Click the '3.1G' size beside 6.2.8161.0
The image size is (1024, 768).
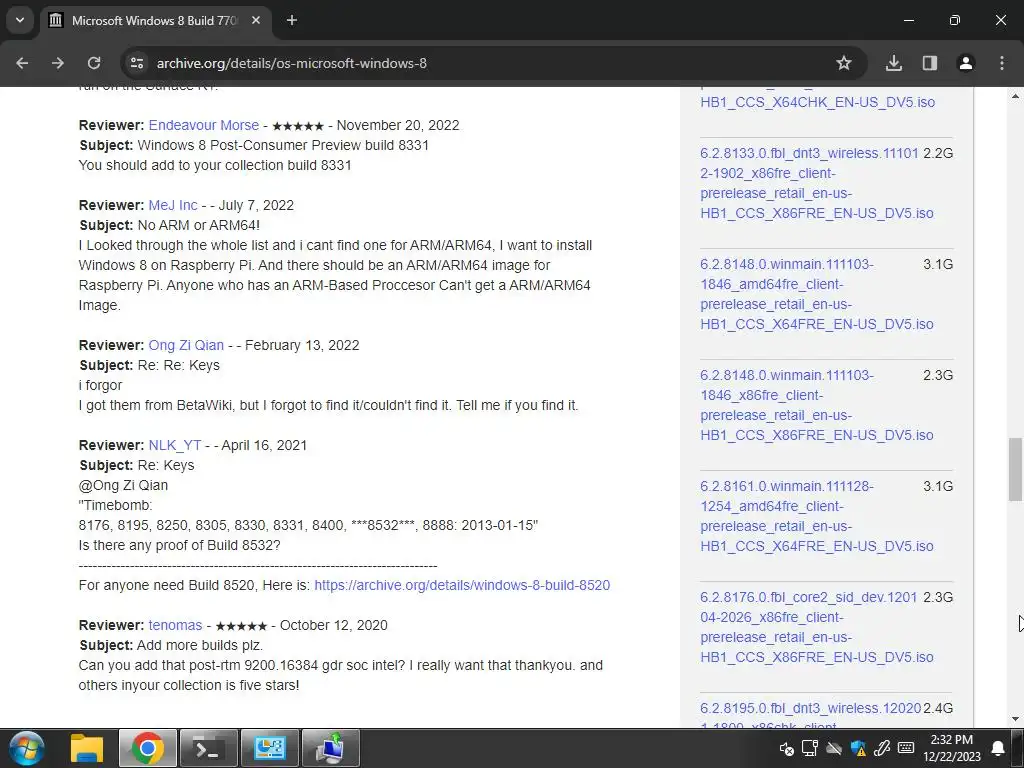938,487
